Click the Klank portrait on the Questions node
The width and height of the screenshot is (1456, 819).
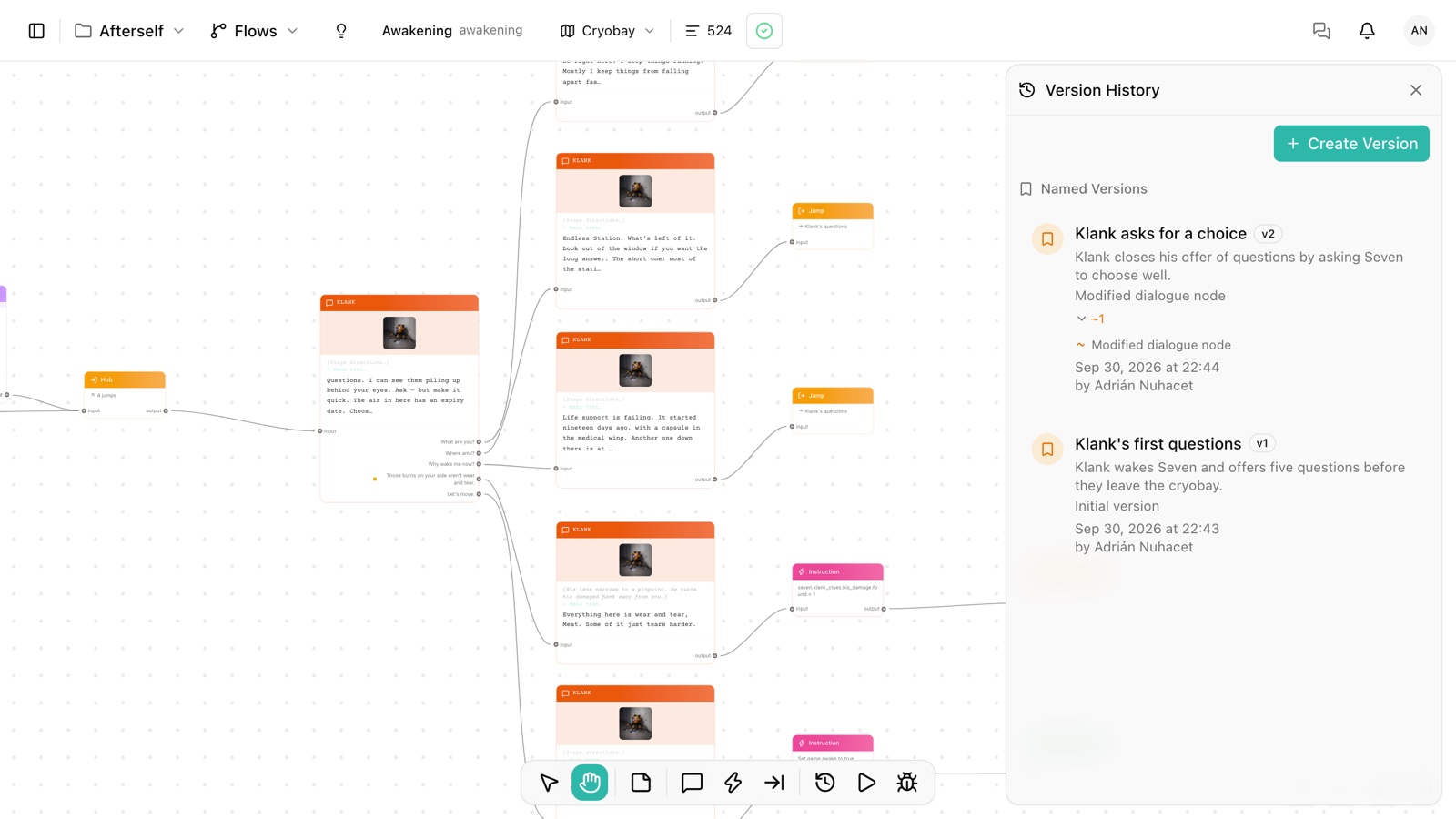(399, 333)
